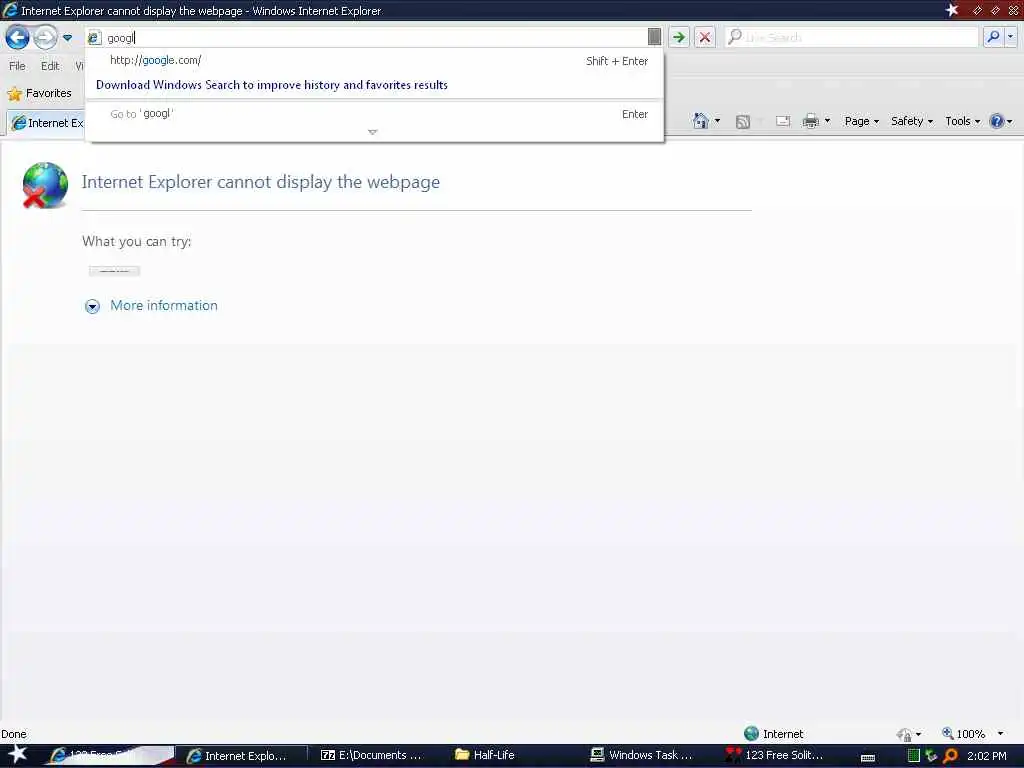Switch to E:\Documents taskbar window

click(x=372, y=756)
